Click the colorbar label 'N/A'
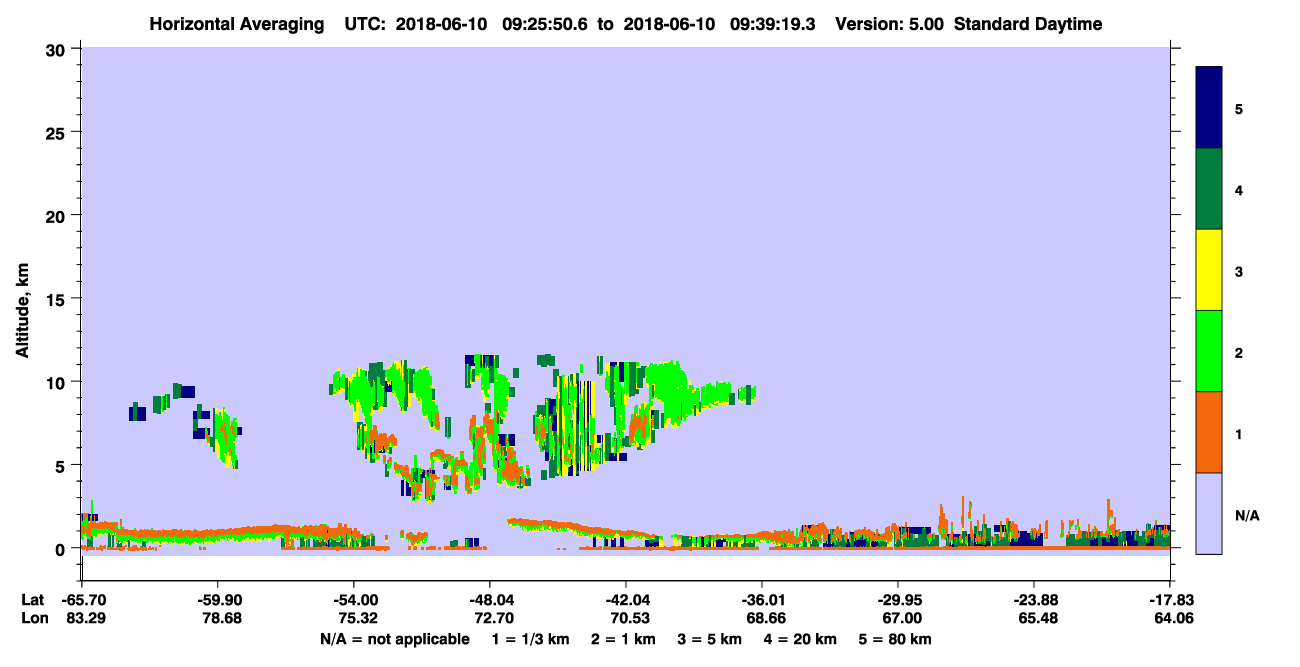Image resolution: width=1300 pixels, height=667 pixels. click(1247, 515)
